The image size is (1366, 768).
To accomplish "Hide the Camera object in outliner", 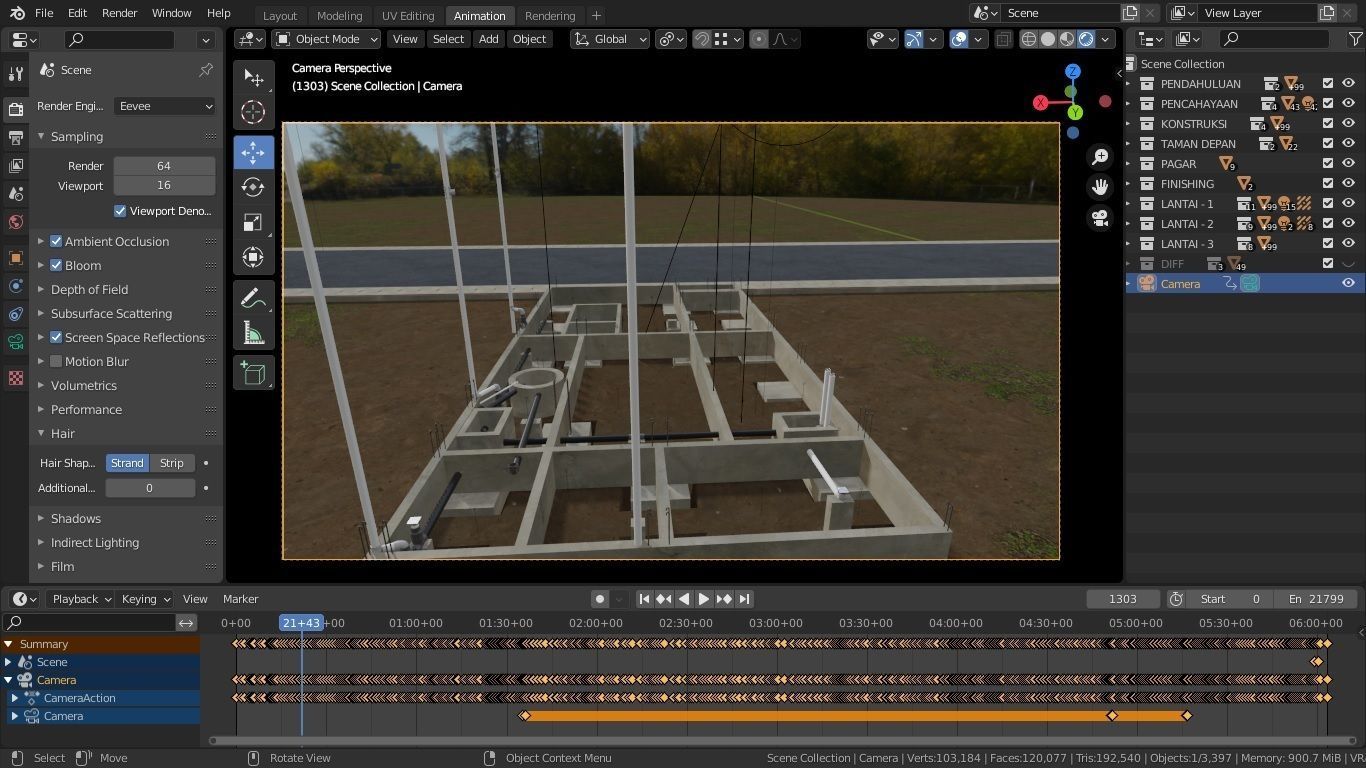I will coord(1348,284).
